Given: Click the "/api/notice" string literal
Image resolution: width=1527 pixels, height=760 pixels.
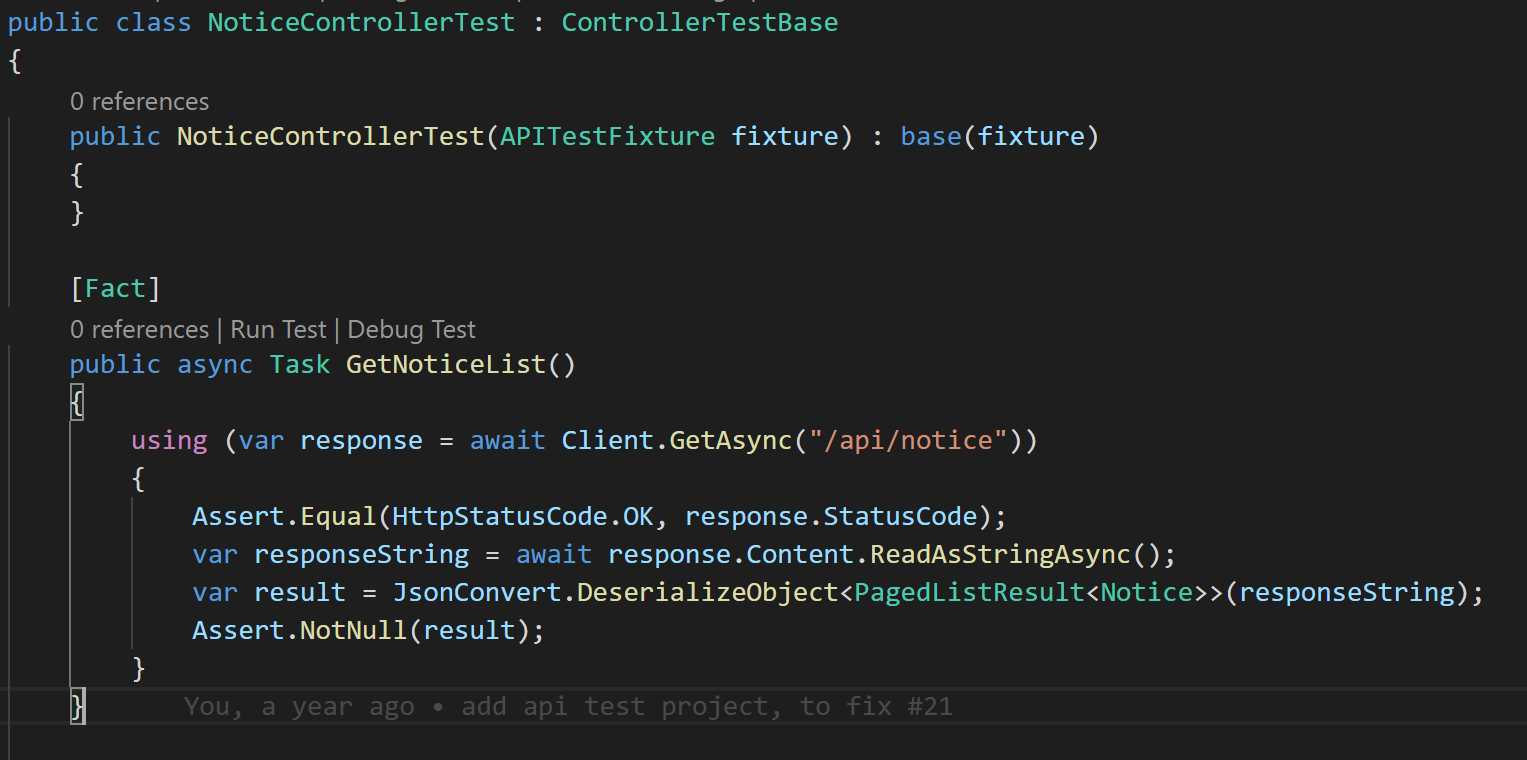Looking at the screenshot, I should click(x=899, y=441).
